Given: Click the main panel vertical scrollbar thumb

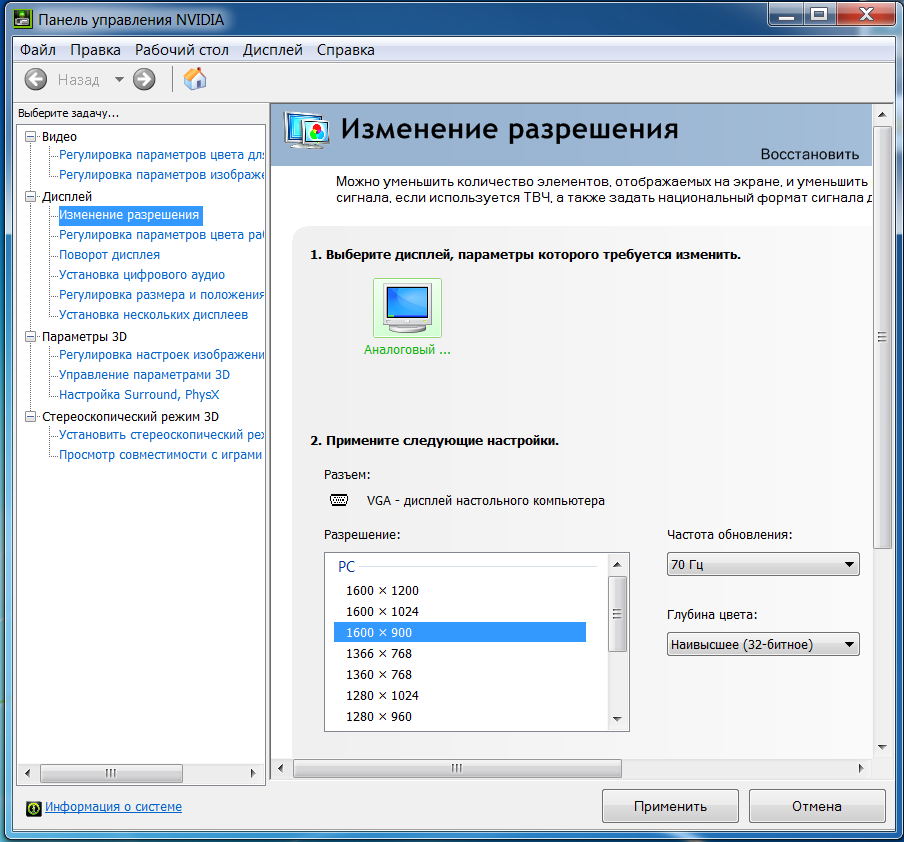Looking at the screenshot, I should [x=882, y=337].
